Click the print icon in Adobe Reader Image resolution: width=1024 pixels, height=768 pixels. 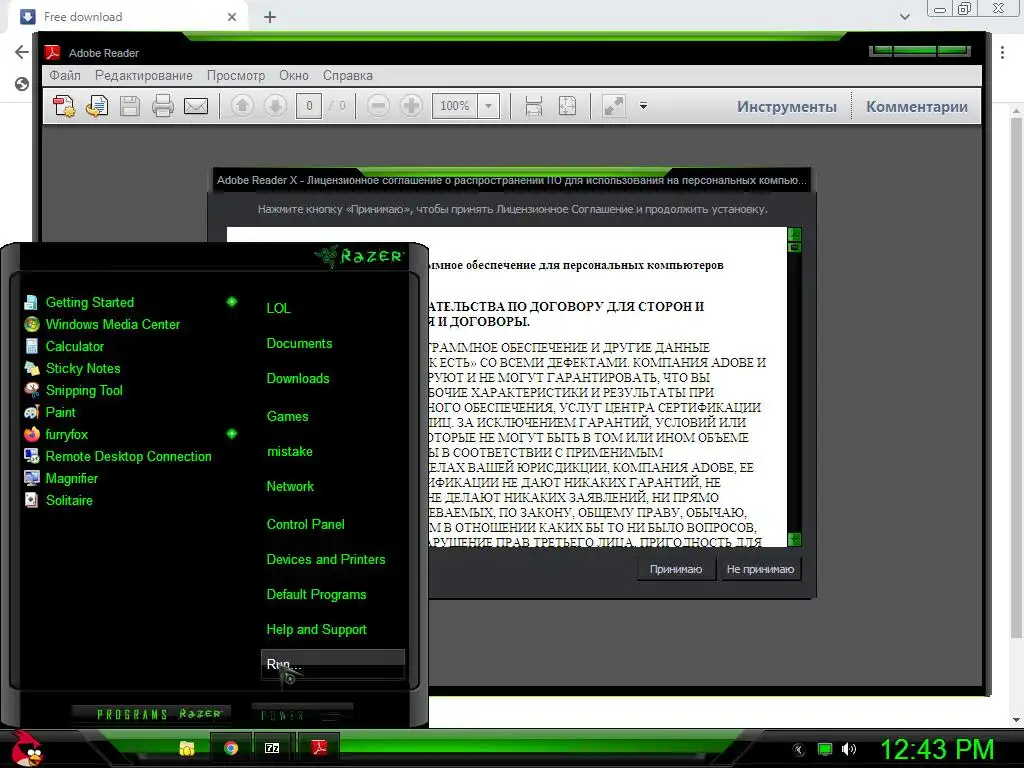coord(163,106)
